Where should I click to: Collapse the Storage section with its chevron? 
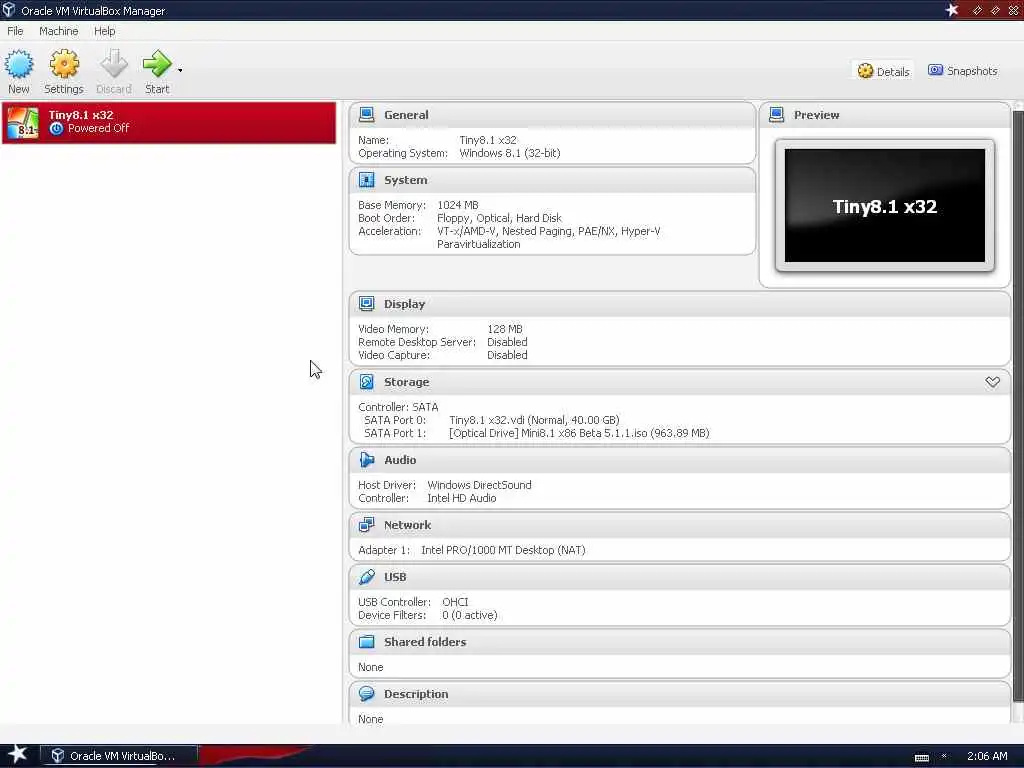coord(992,382)
